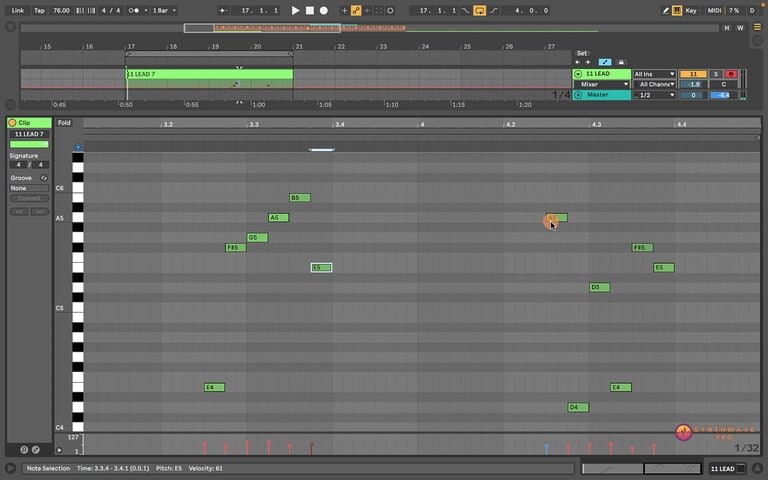This screenshot has height=480, width=768.
Task: Select the G5 note in the piano roll
Action: [x=257, y=238]
